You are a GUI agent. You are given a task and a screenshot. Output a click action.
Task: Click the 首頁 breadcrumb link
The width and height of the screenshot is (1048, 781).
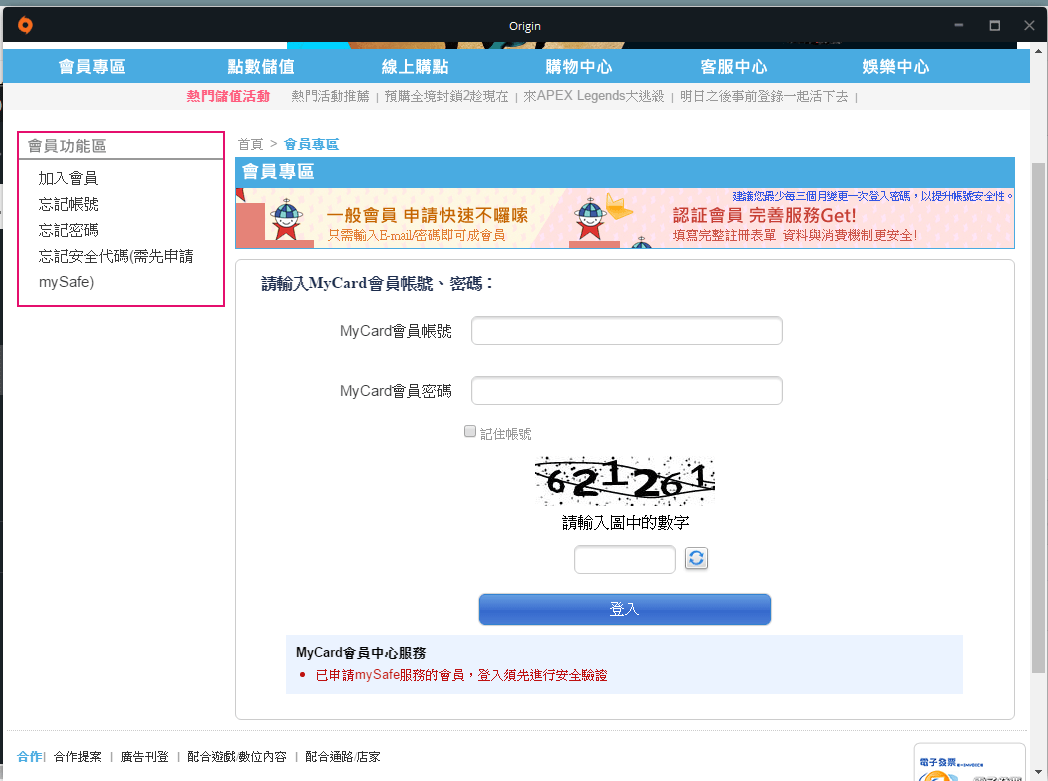[251, 144]
